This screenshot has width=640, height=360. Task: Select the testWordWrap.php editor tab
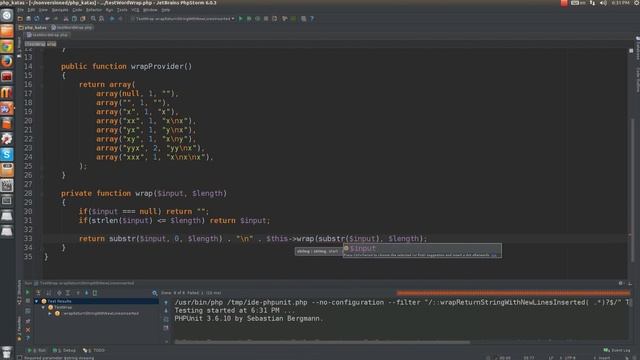pyautogui.click(x=47, y=35)
